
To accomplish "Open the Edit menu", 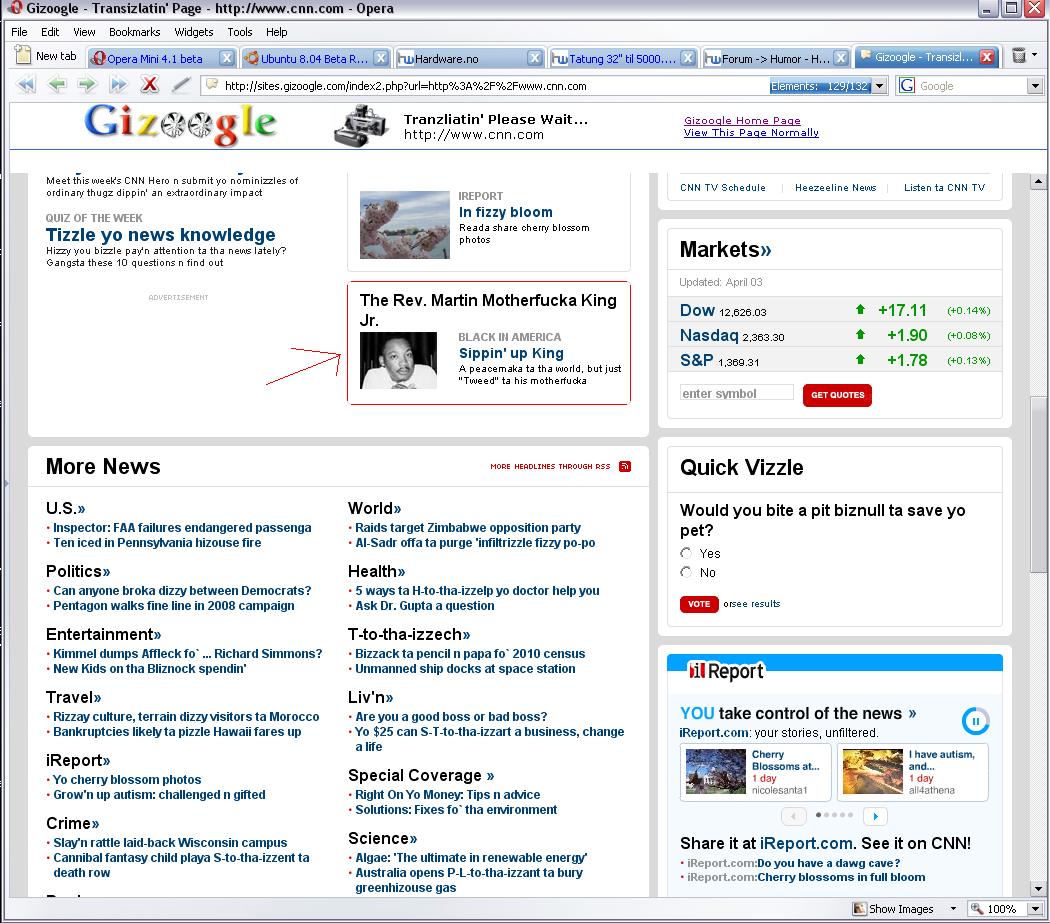I will 50,32.
